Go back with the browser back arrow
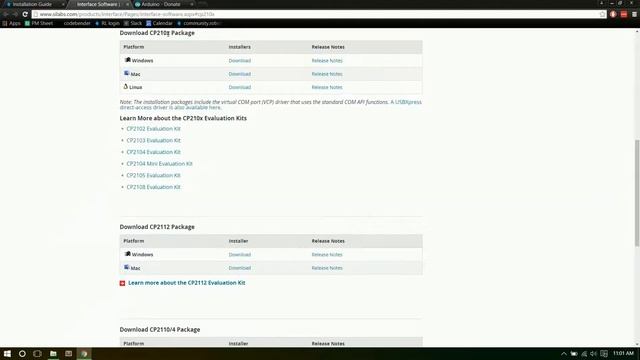This screenshot has height=360, width=640. 6,14
